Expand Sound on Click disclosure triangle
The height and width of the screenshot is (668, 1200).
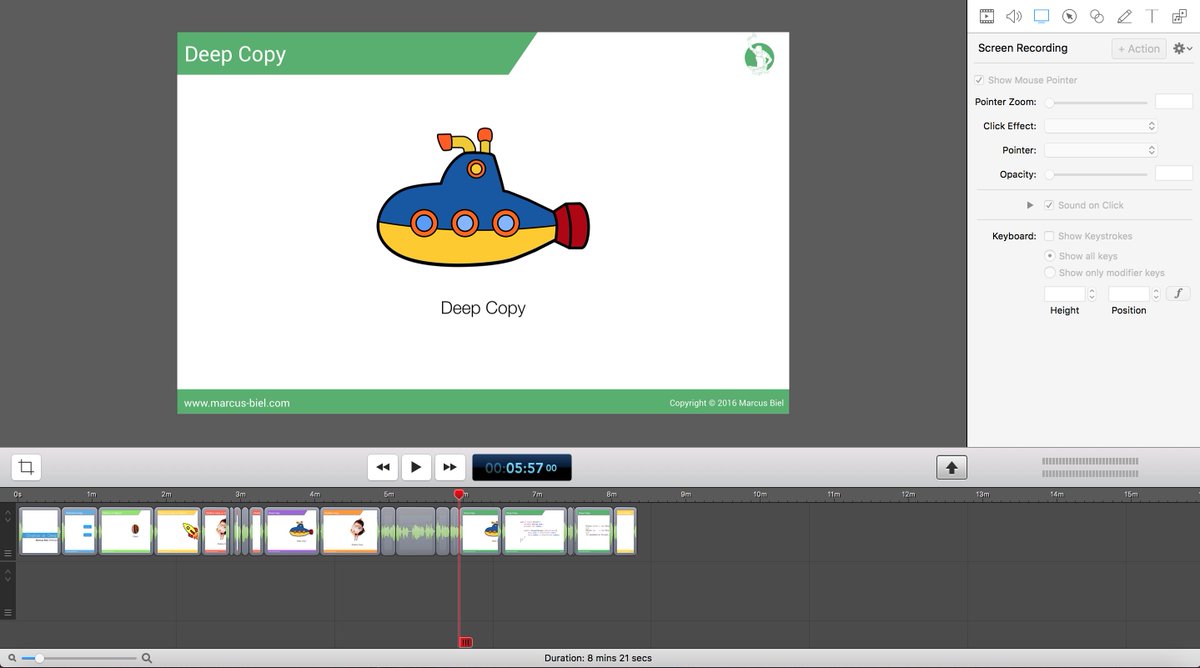point(1030,205)
